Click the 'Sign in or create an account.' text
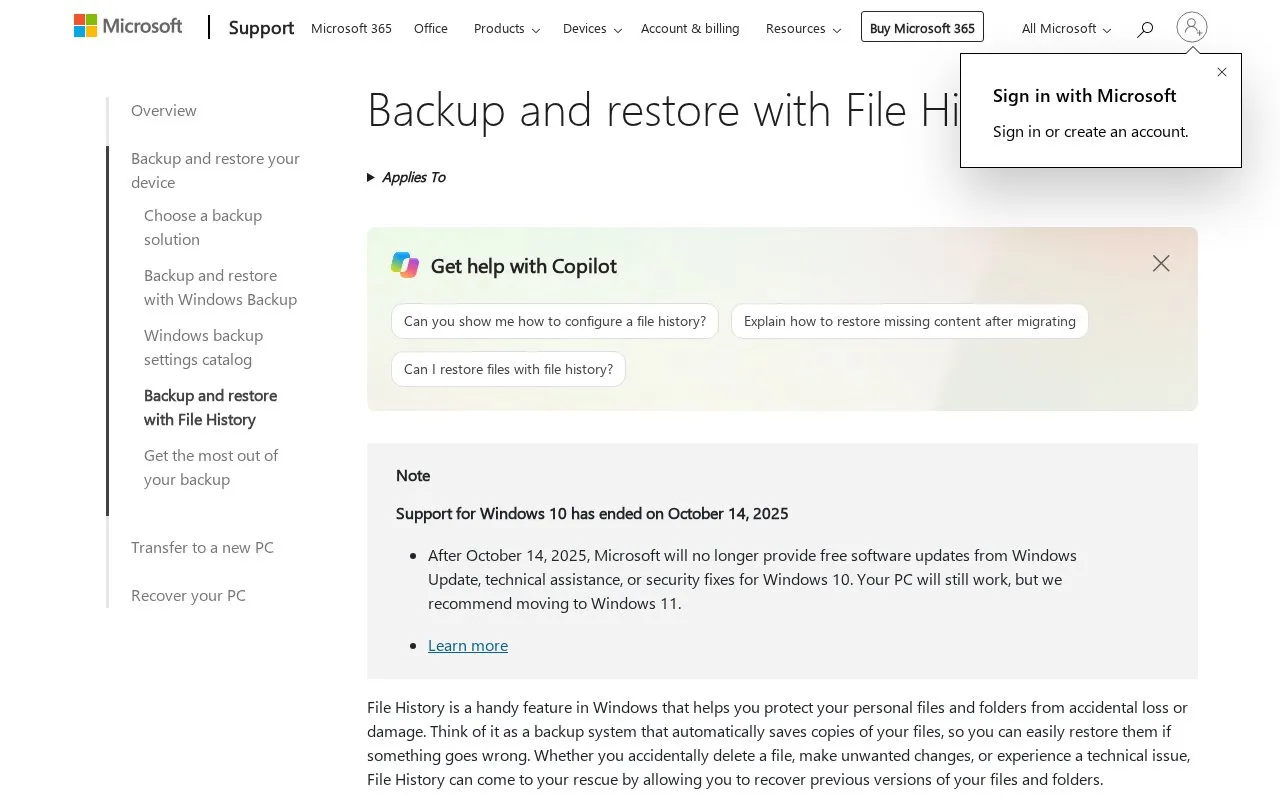 1090,131
